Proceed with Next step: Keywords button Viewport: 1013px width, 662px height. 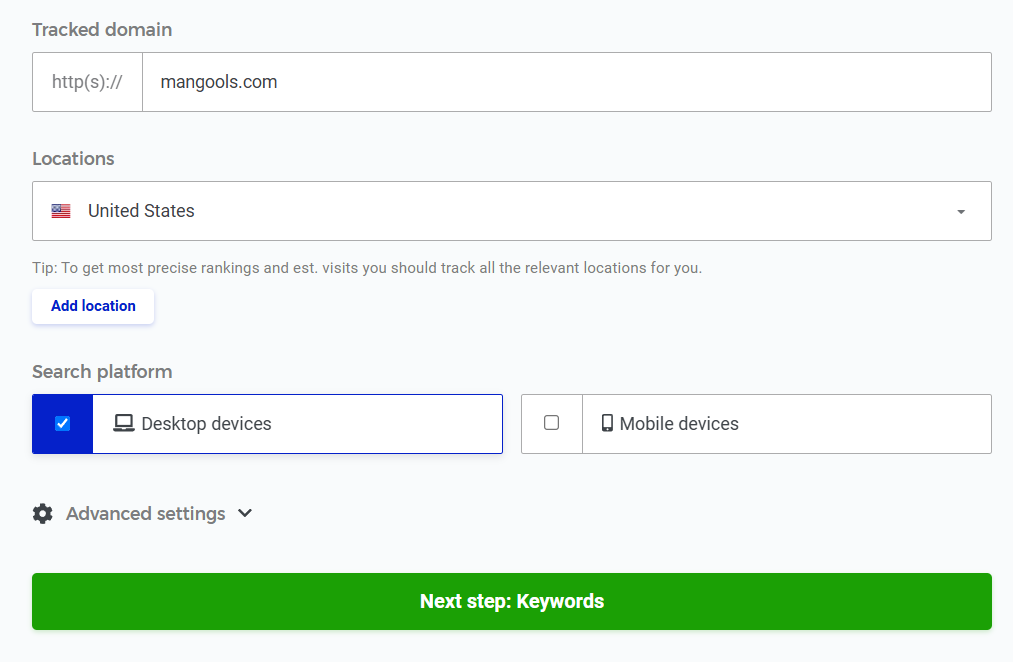point(512,601)
